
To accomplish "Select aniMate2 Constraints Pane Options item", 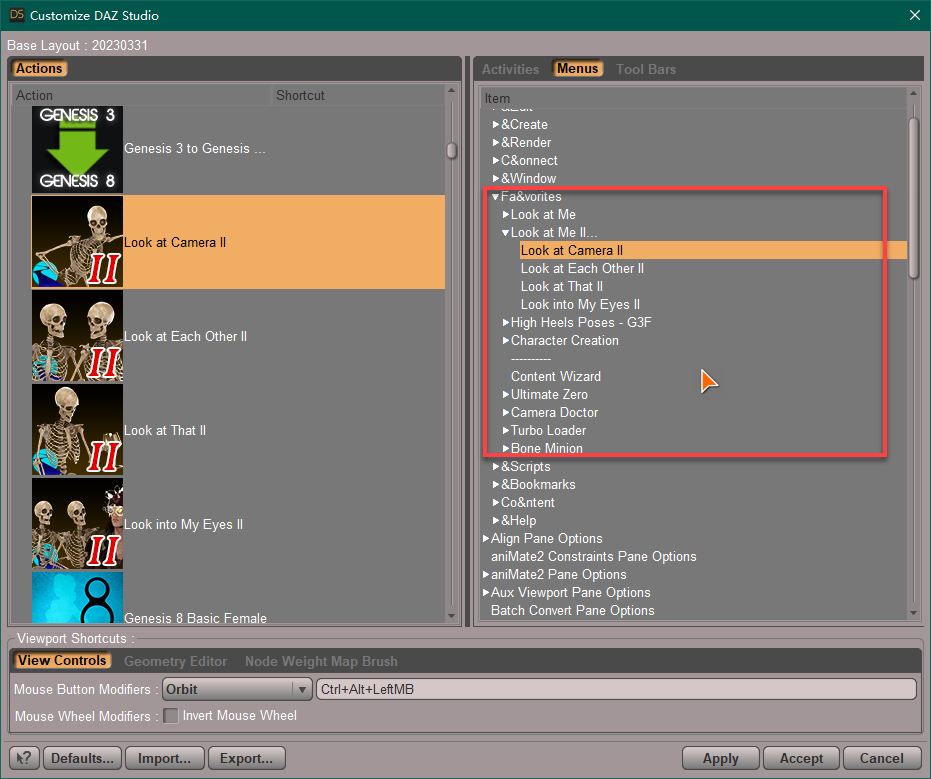I will [593, 556].
